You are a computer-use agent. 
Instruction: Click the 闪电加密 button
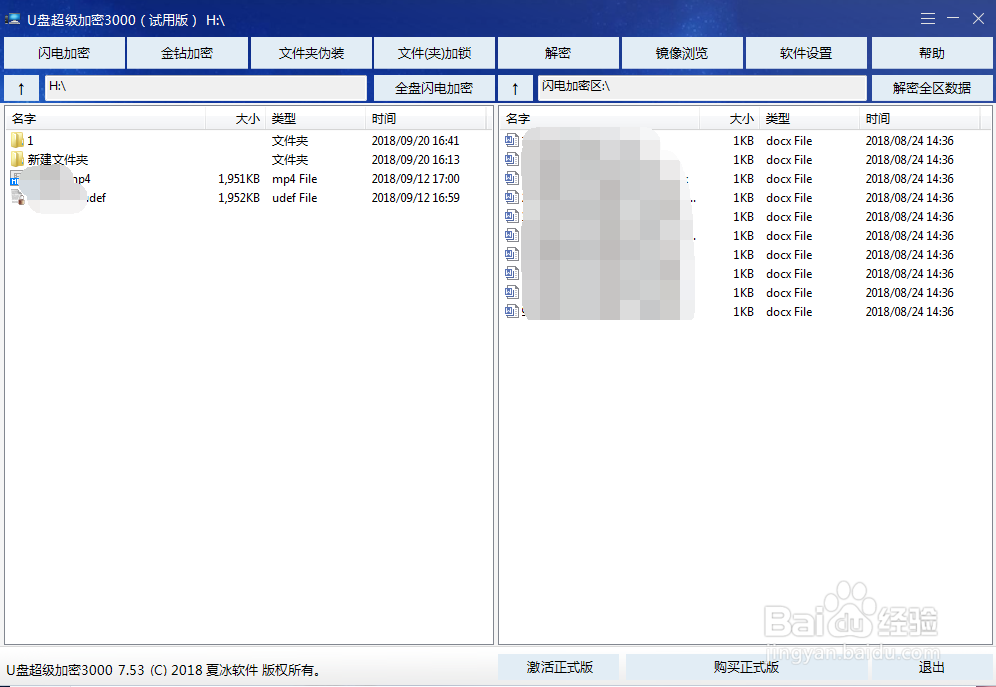(x=63, y=53)
